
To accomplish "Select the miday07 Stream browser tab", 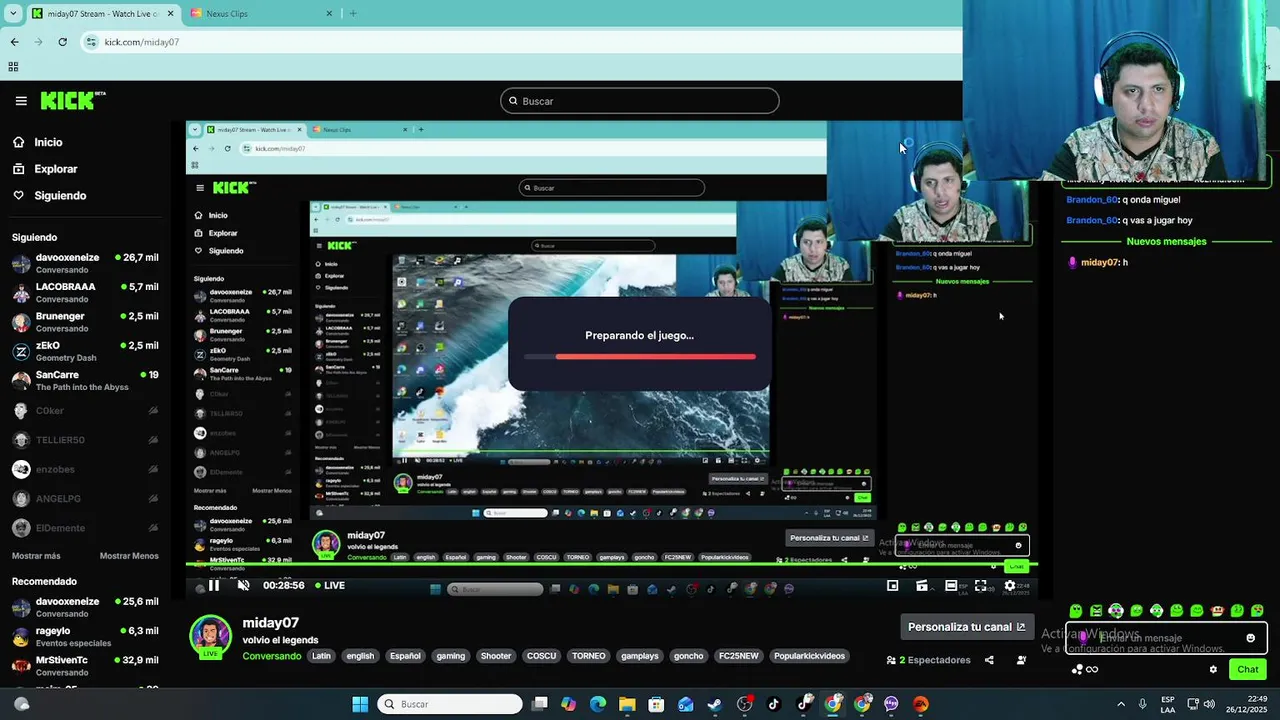I will [102, 14].
